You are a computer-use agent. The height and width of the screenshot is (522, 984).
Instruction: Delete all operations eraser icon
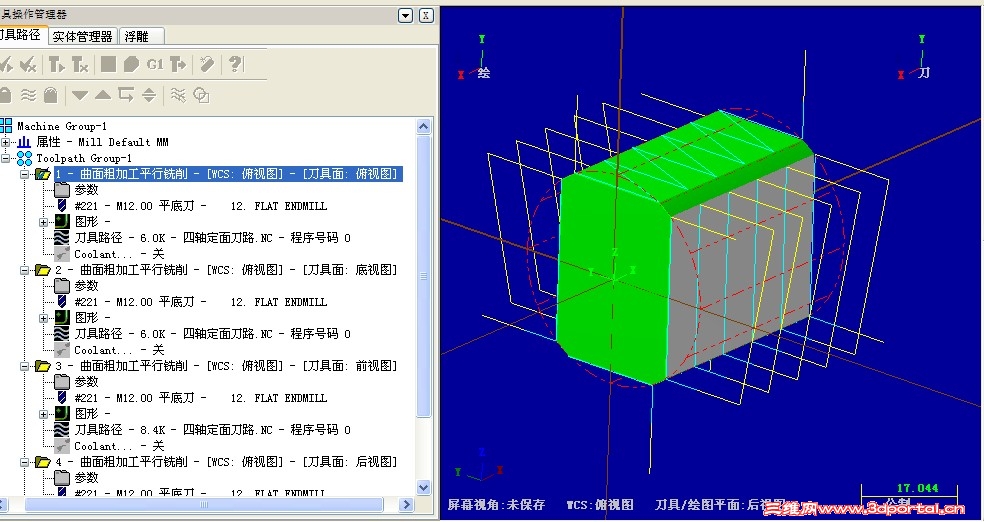pyautogui.click(x=206, y=64)
